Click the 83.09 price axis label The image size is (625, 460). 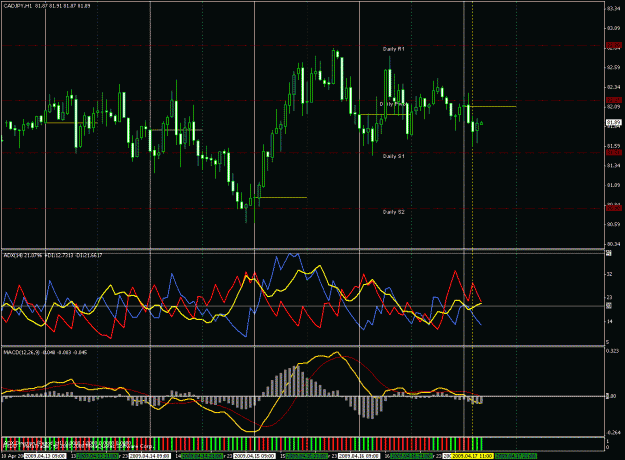(613, 28)
